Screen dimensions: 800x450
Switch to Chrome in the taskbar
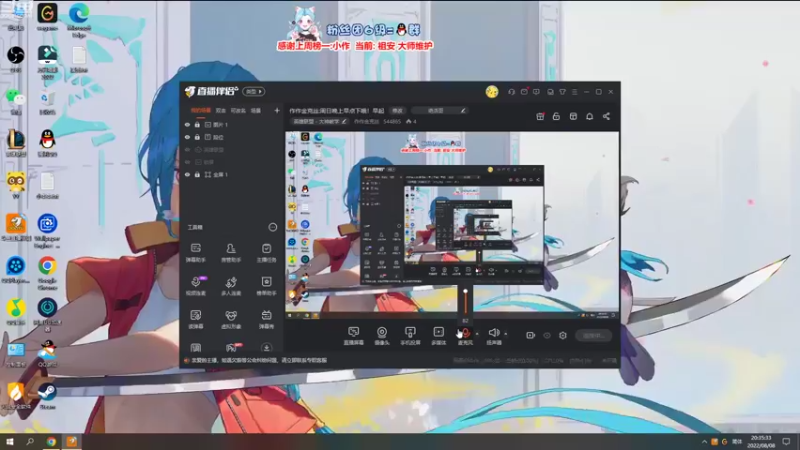[51, 441]
